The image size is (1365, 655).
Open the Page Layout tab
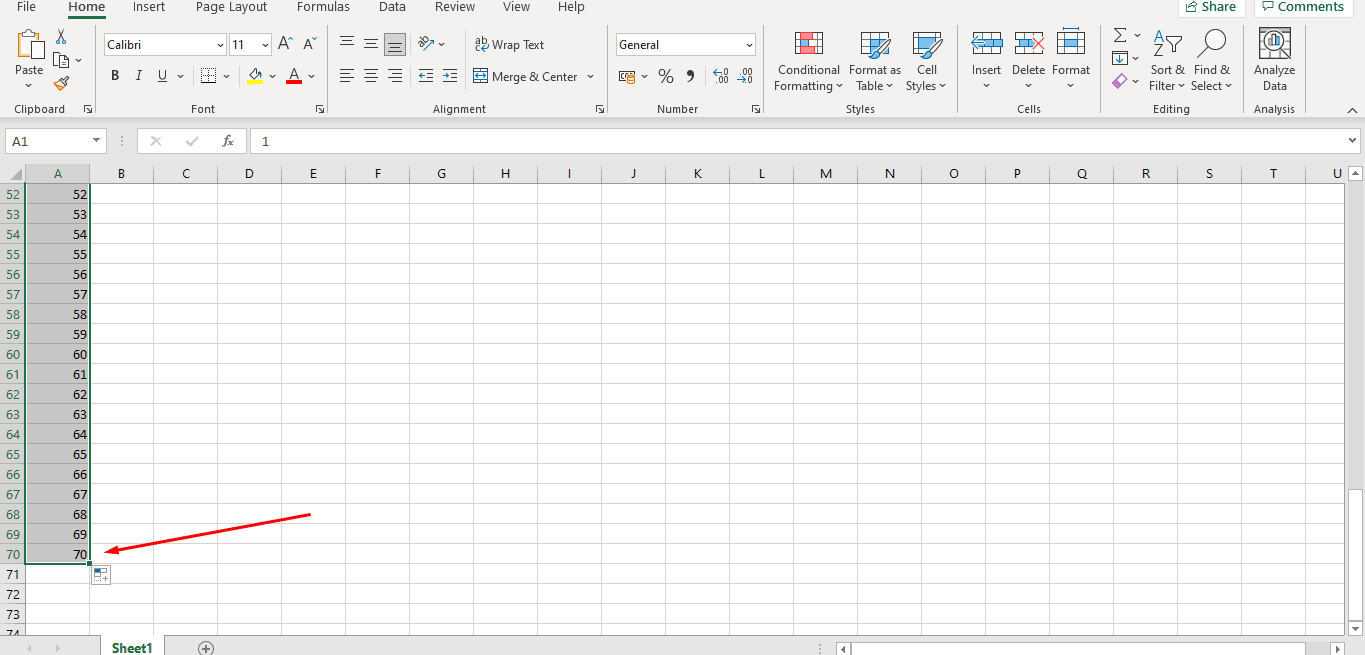[231, 7]
